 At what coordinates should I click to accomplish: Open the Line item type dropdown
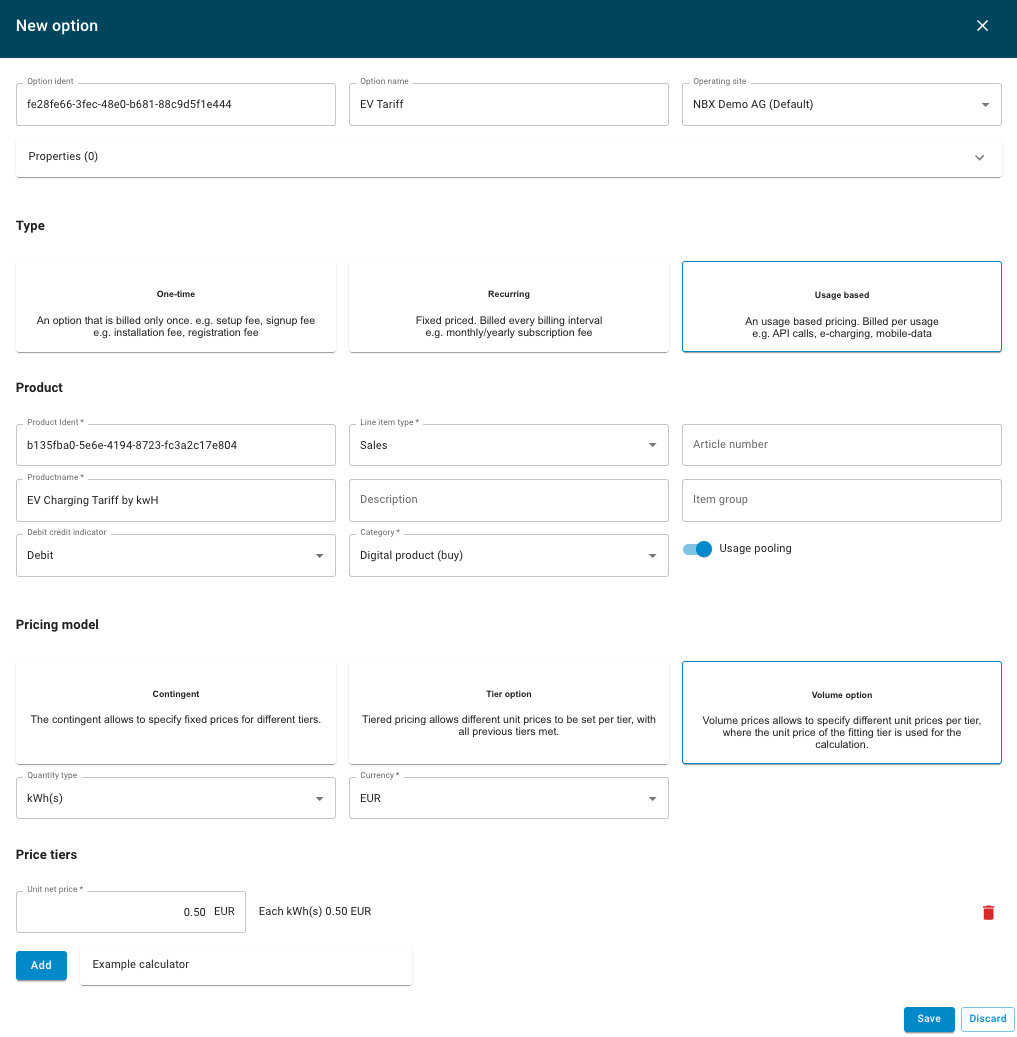click(508, 445)
